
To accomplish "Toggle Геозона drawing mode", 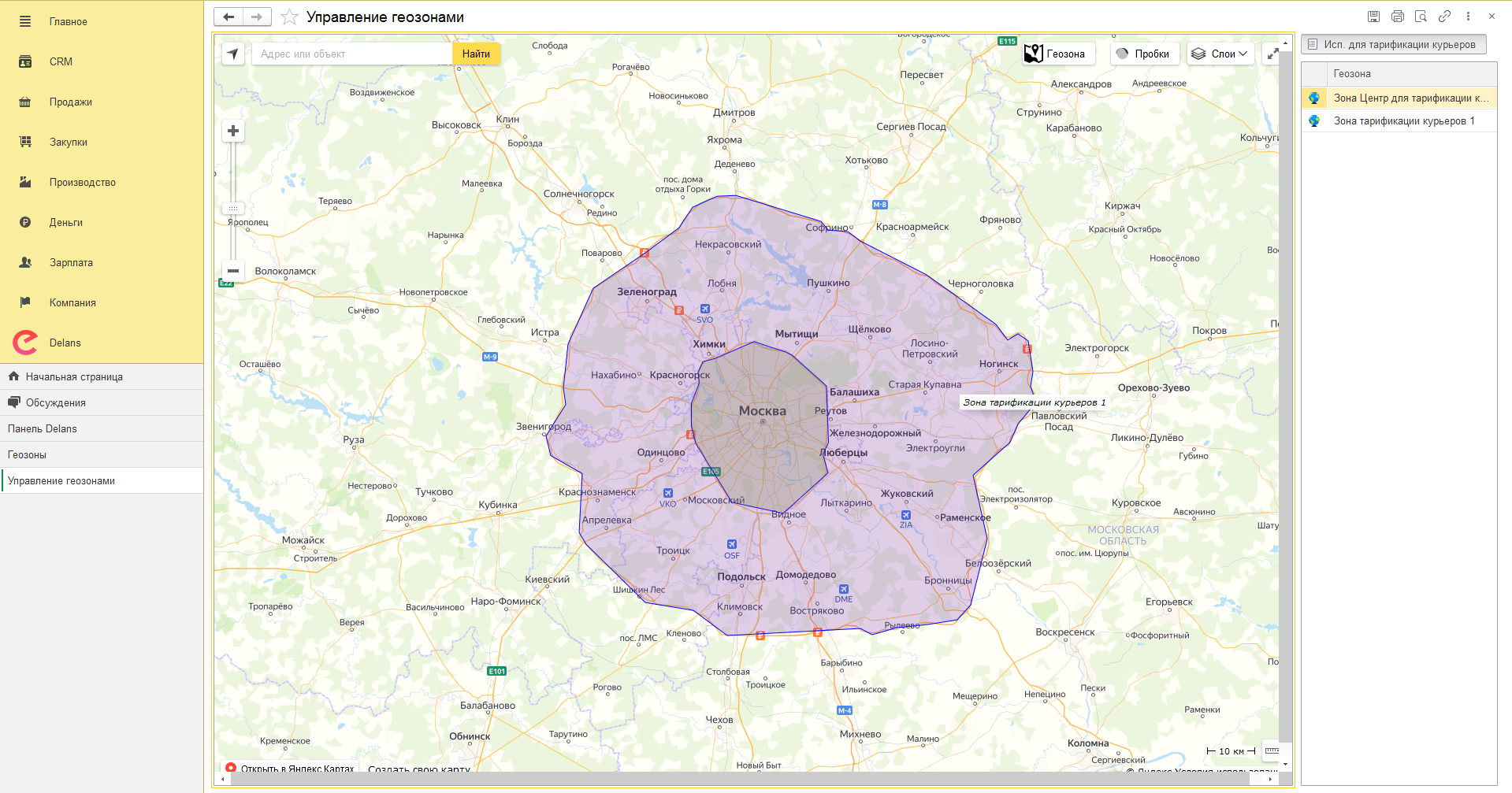I will 1058,54.
